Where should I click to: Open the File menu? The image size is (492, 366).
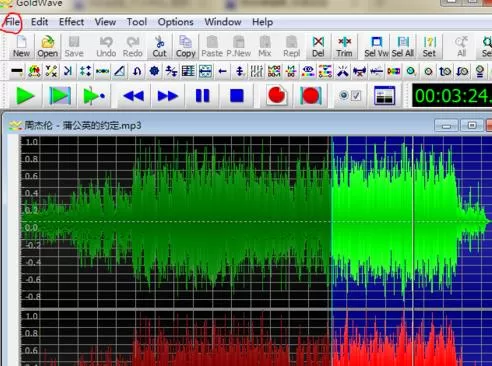coord(13,22)
